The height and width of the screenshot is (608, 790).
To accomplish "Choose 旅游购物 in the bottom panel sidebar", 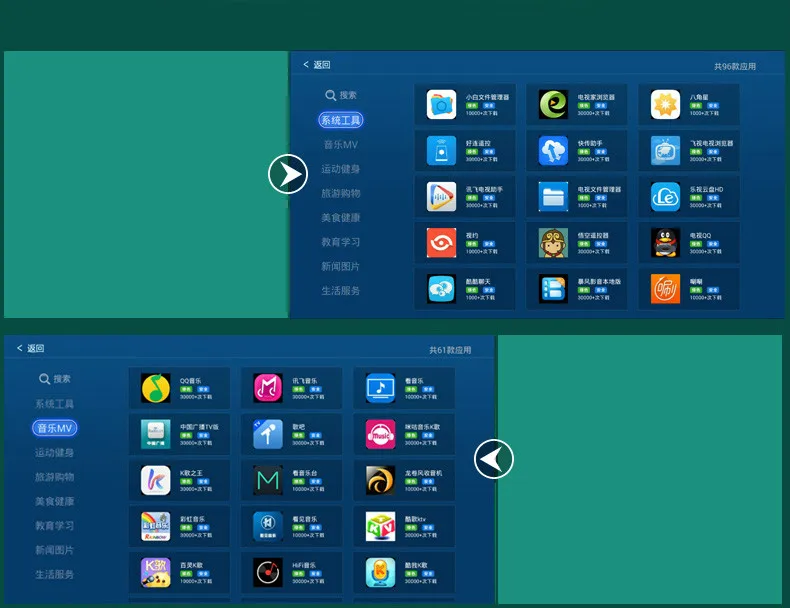I will (54, 477).
